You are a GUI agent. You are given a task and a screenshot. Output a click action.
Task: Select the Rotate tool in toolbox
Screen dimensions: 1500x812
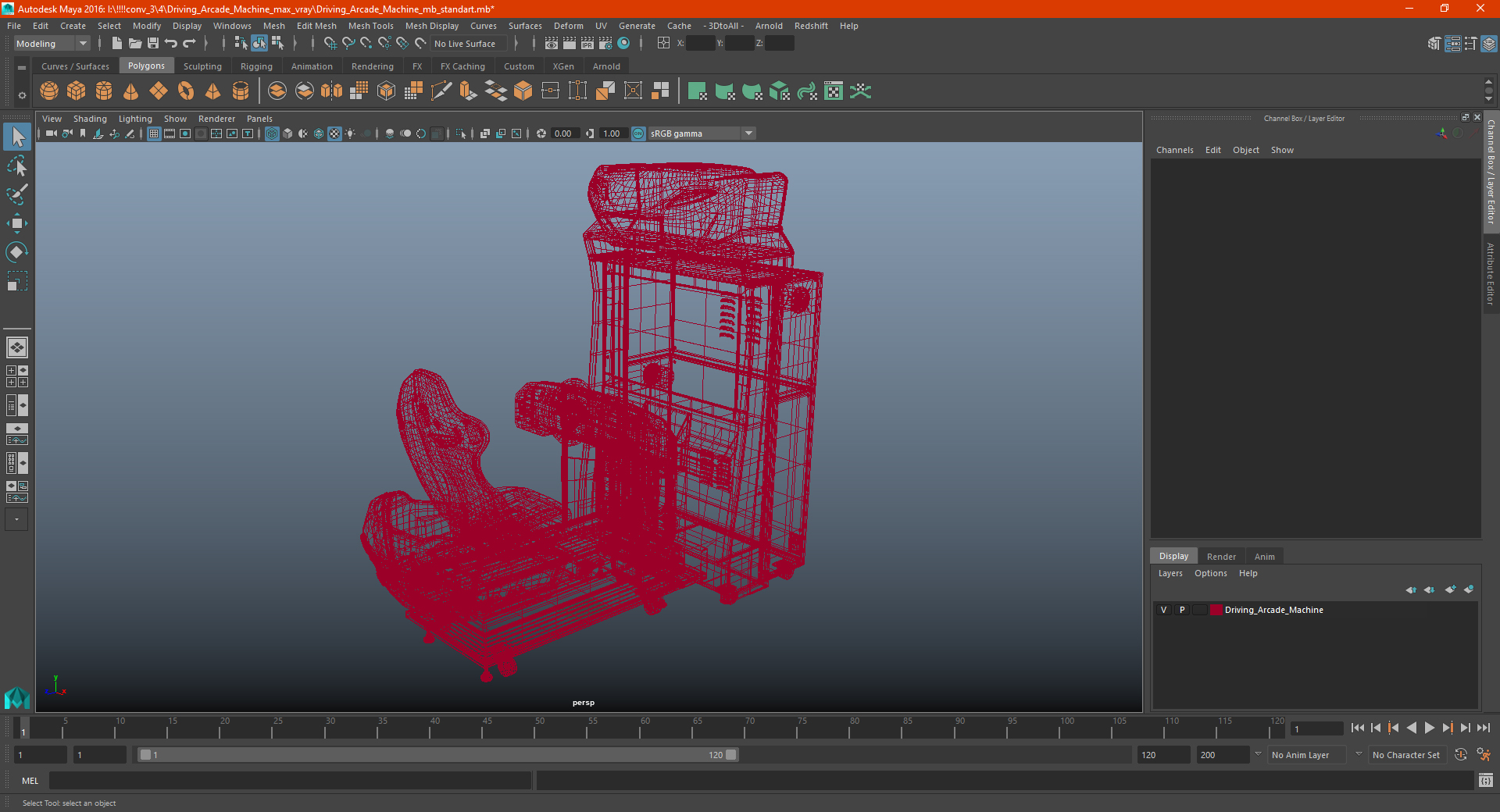coord(16,252)
